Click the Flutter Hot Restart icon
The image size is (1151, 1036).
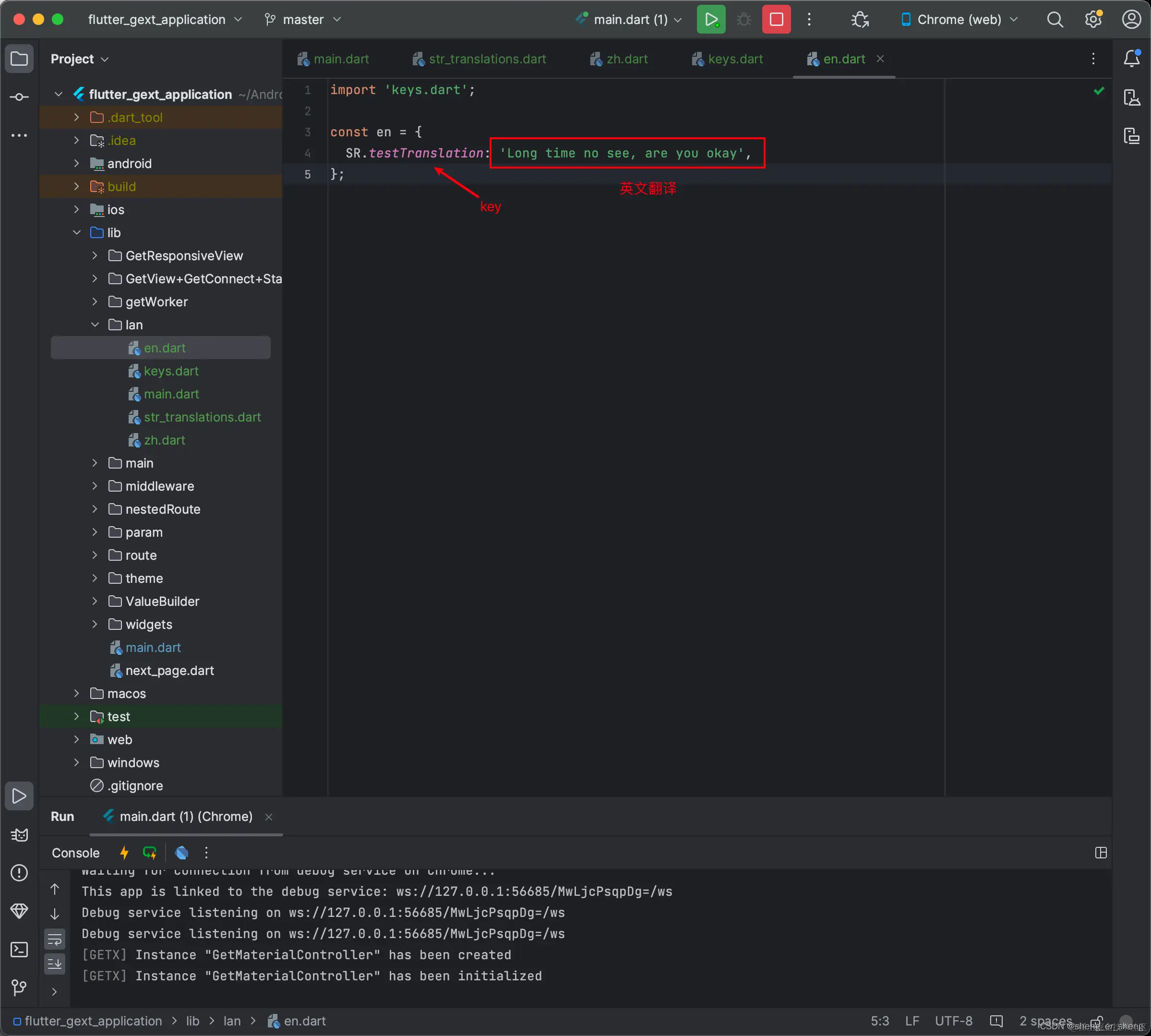(150, 853)
